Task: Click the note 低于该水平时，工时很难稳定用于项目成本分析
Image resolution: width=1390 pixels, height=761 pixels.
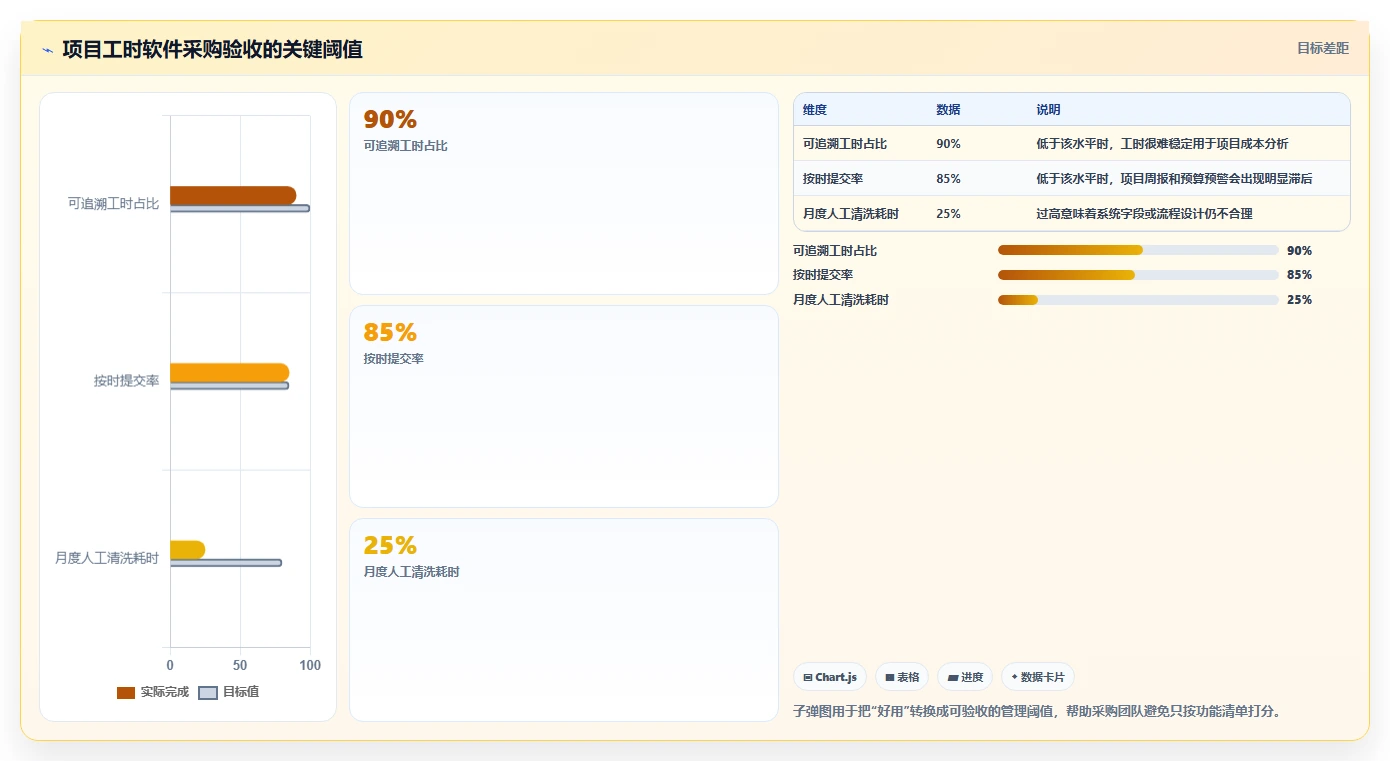Action: tap(1162, 144)
